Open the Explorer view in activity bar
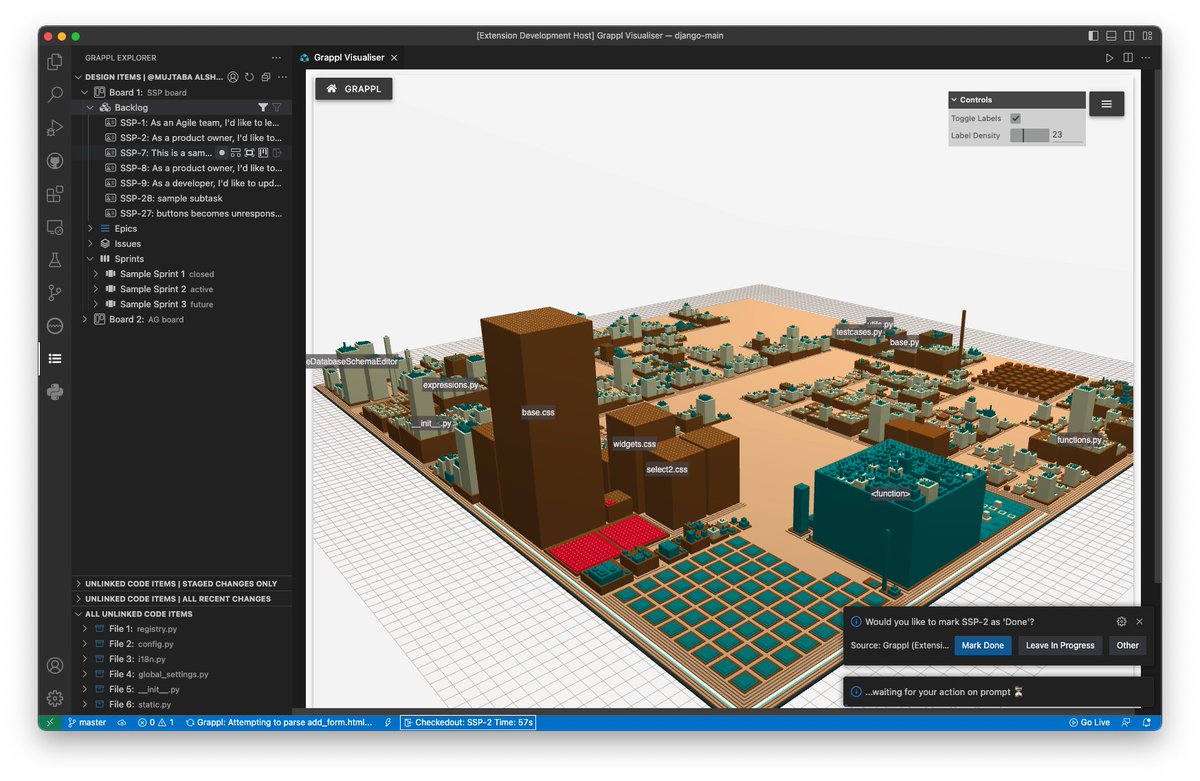 pyautogui.click(x=55, y=62)
